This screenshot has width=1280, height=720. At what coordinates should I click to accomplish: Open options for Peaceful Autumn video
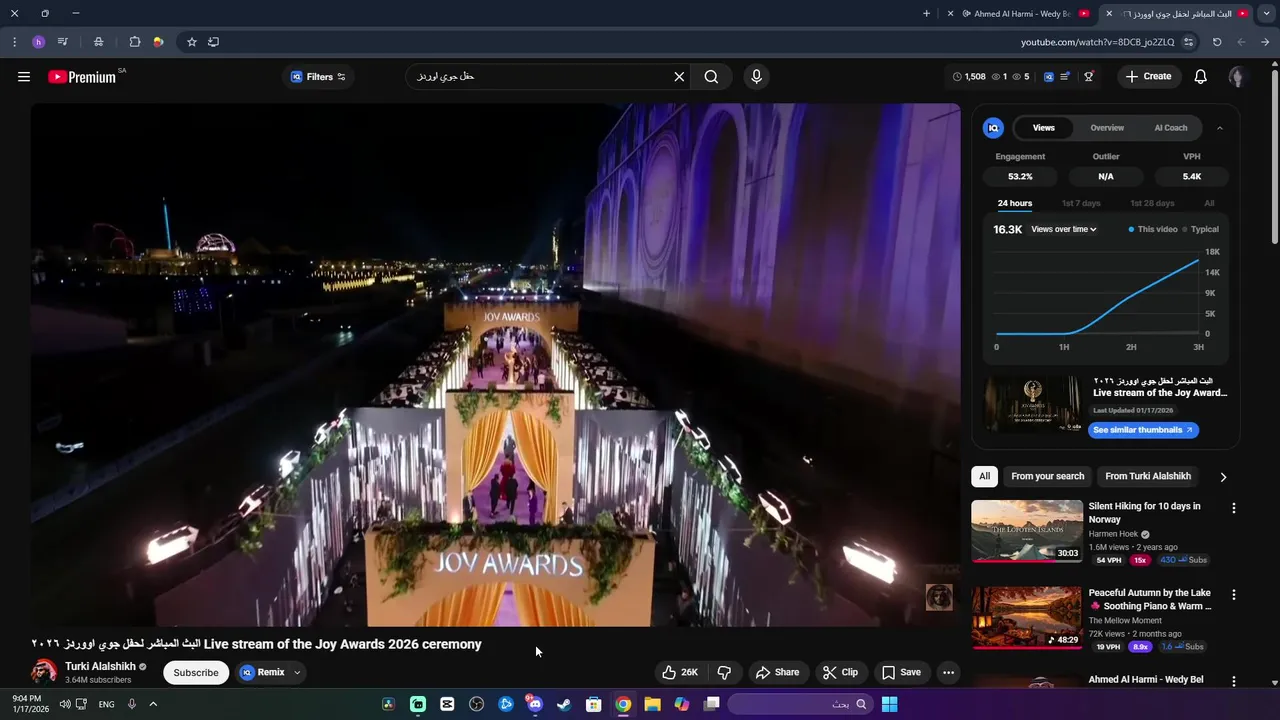[x=1233, y=594]
